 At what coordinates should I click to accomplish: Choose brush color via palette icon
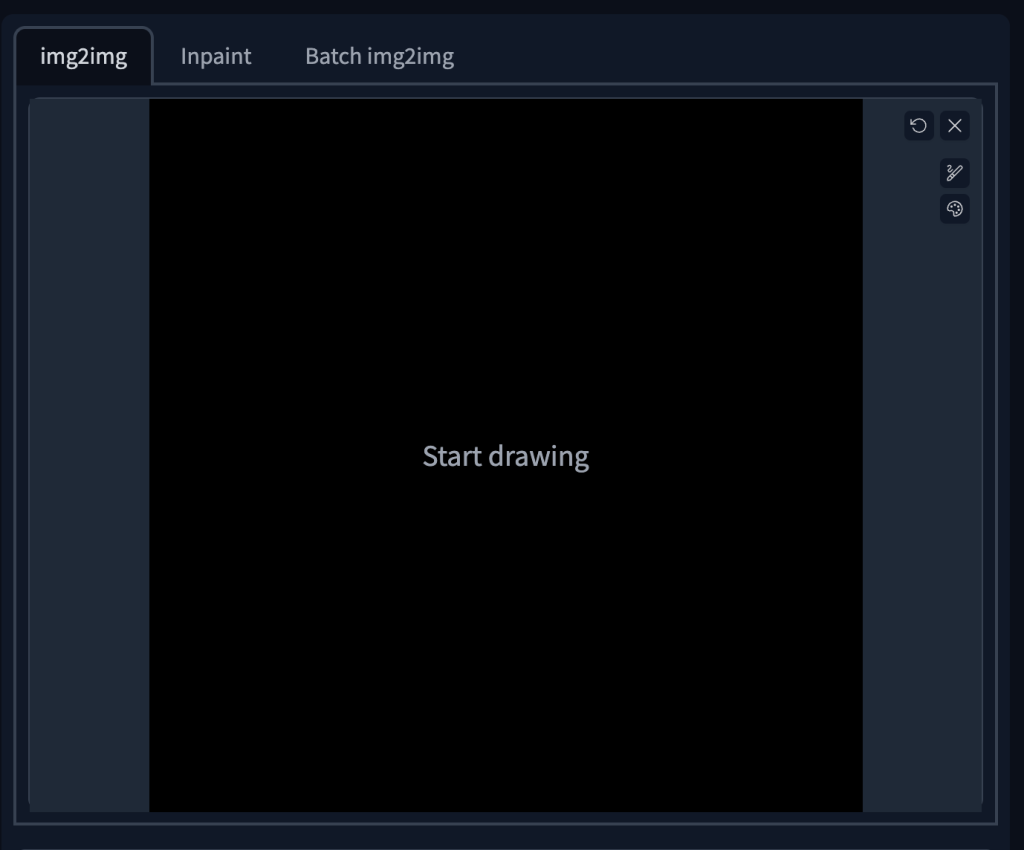tap(955, 210)
